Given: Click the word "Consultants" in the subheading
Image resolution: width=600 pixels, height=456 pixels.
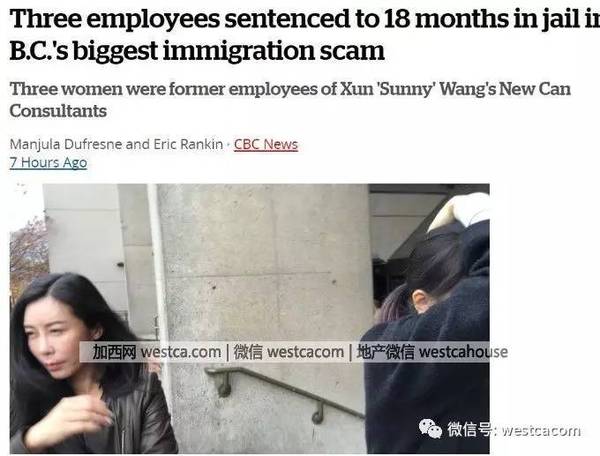Looking at the screenshot, I should (58, 111).
